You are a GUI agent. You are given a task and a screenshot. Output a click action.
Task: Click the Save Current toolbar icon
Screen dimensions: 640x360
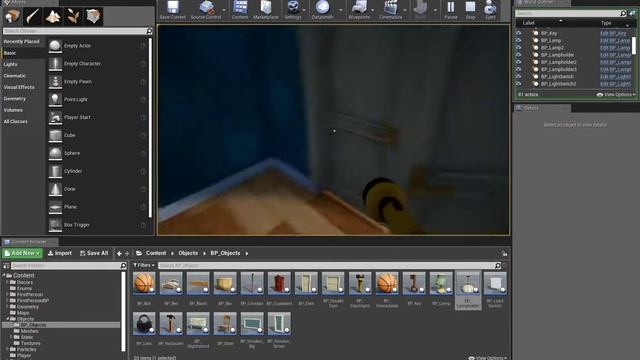point(173,7)
